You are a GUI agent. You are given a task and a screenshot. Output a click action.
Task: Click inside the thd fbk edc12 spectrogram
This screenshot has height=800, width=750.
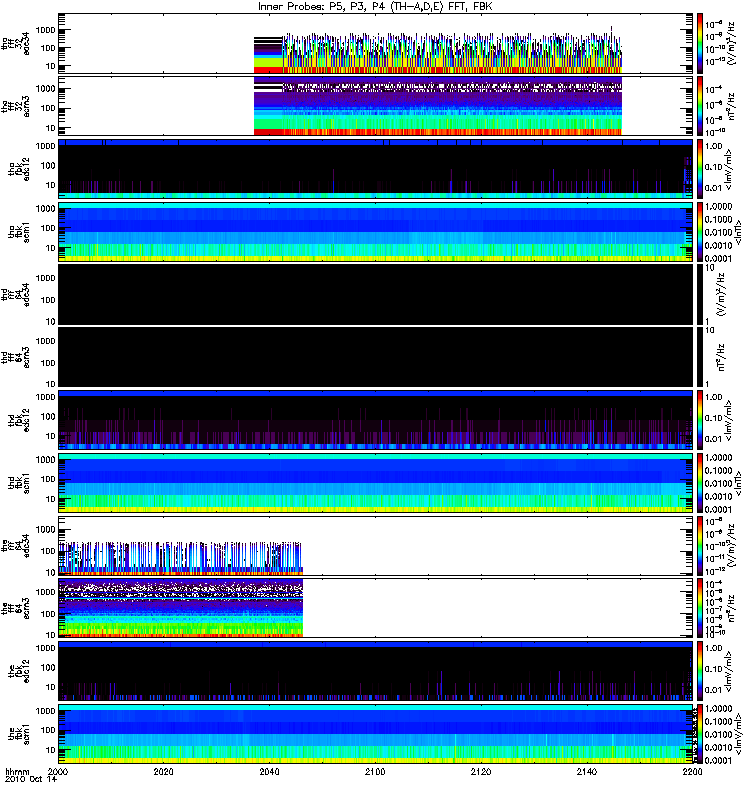point(375,420)
